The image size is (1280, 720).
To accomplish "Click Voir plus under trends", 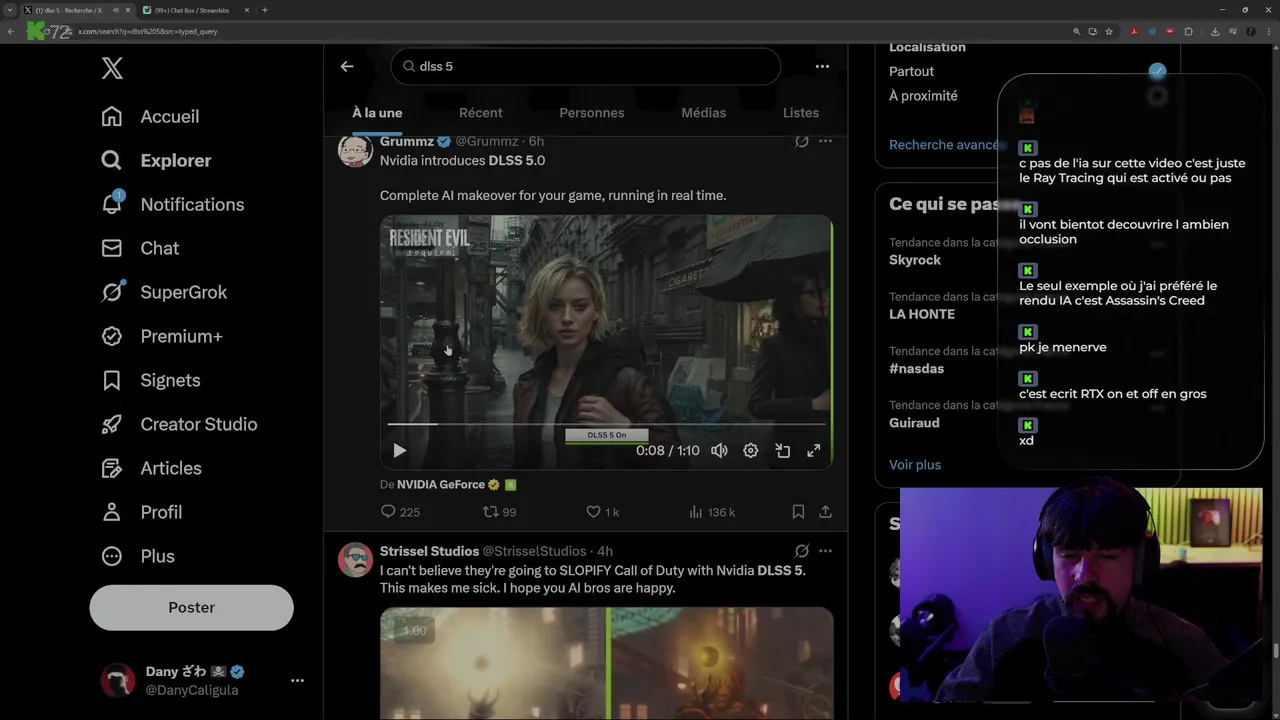I will coord(915,465).
